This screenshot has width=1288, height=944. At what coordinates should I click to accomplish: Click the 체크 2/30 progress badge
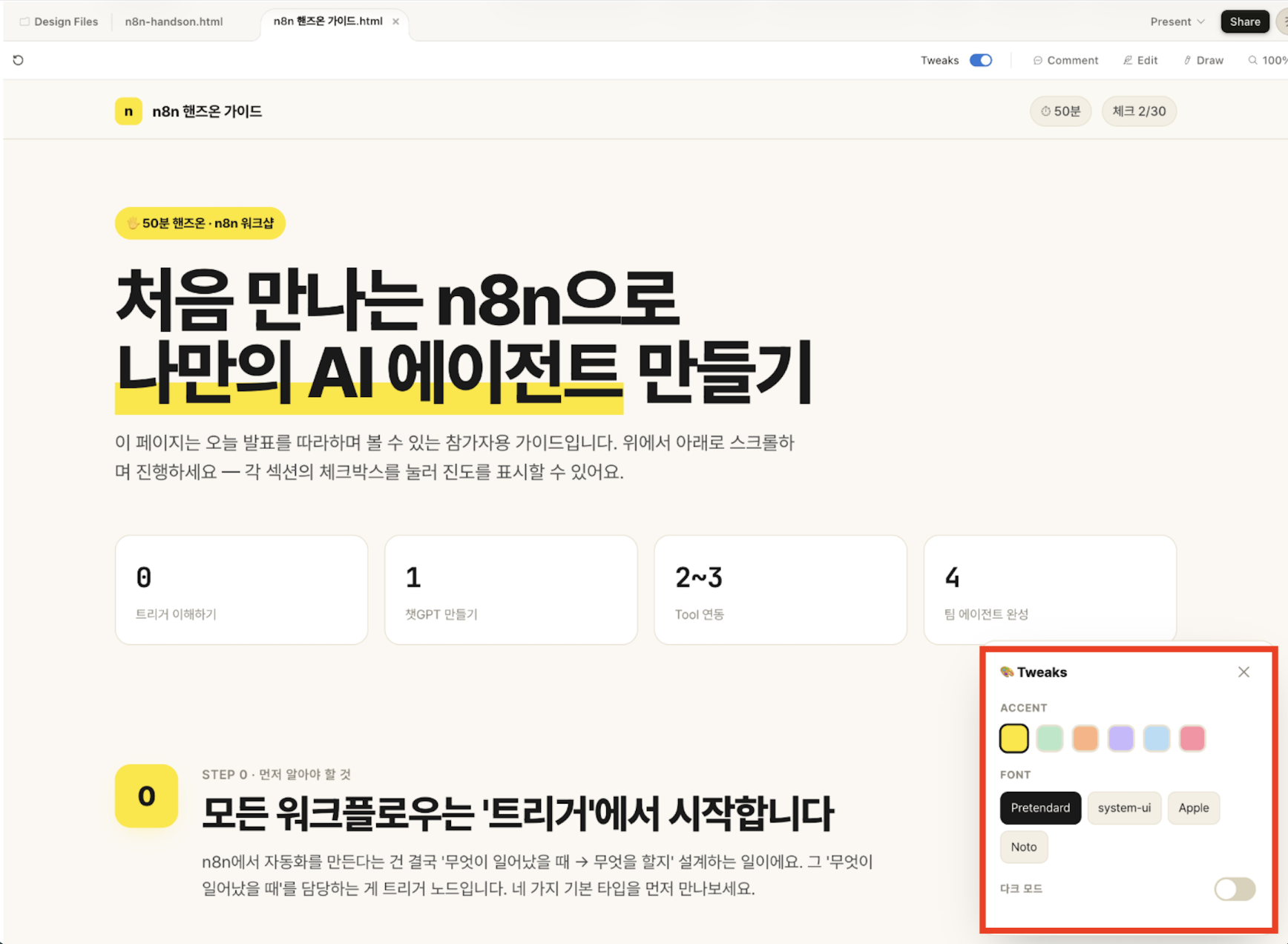pyautogui.click(x=1139, y=111)
